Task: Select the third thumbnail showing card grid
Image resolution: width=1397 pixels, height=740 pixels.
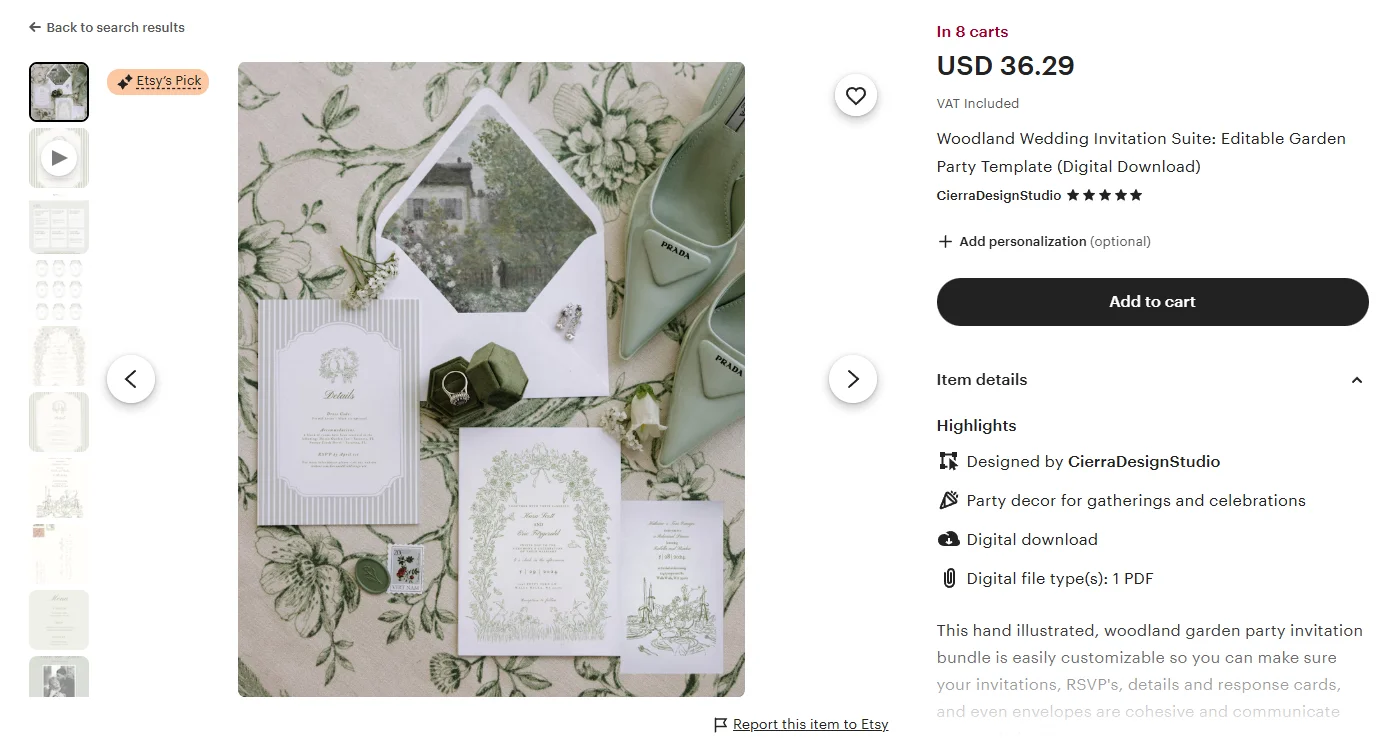Action: [x=59, y=226]
